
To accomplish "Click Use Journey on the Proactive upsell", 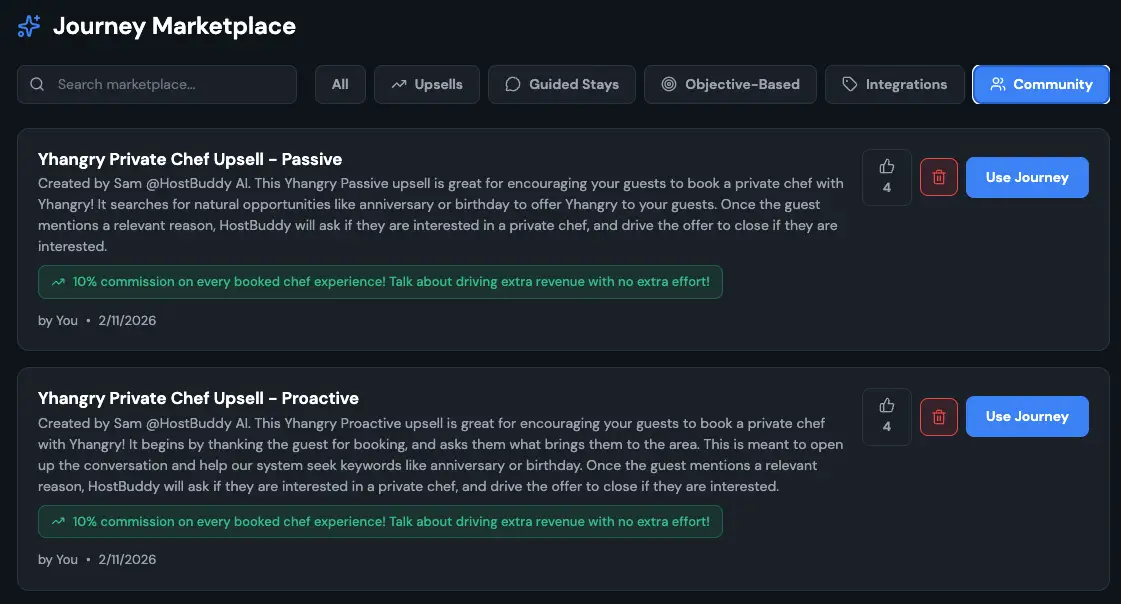I will pos(1027,416).
